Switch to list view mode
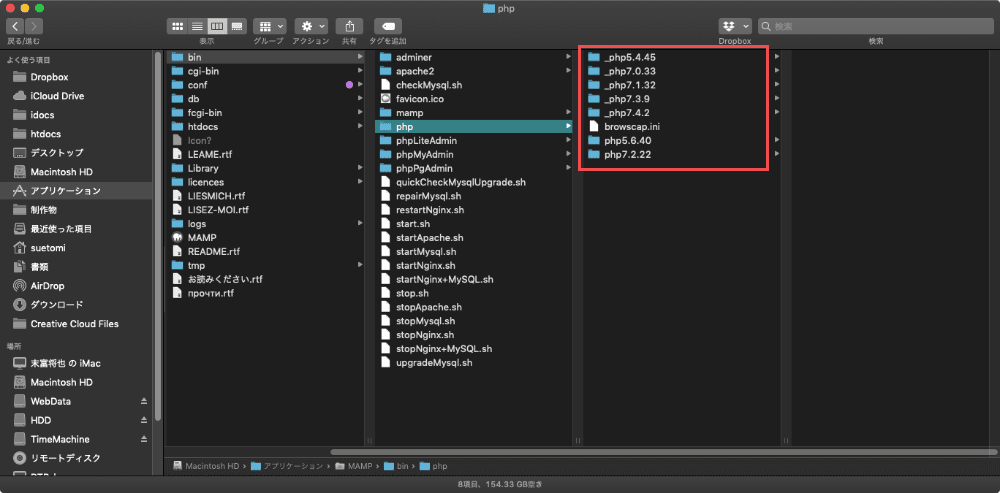Viewport: 1000px width, 493px height. pos(197,26)
